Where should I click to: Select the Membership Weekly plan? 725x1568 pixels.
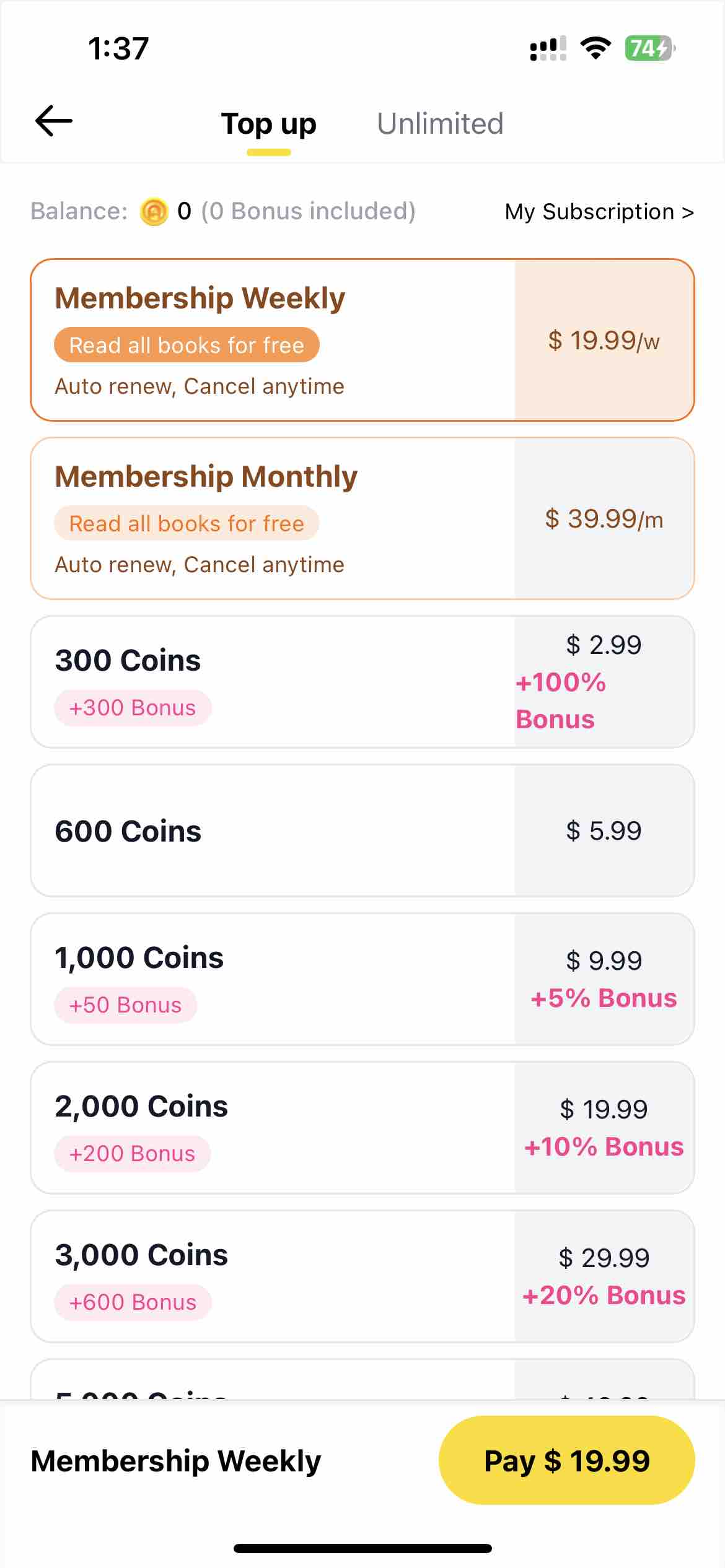click(x=362, y=340)
